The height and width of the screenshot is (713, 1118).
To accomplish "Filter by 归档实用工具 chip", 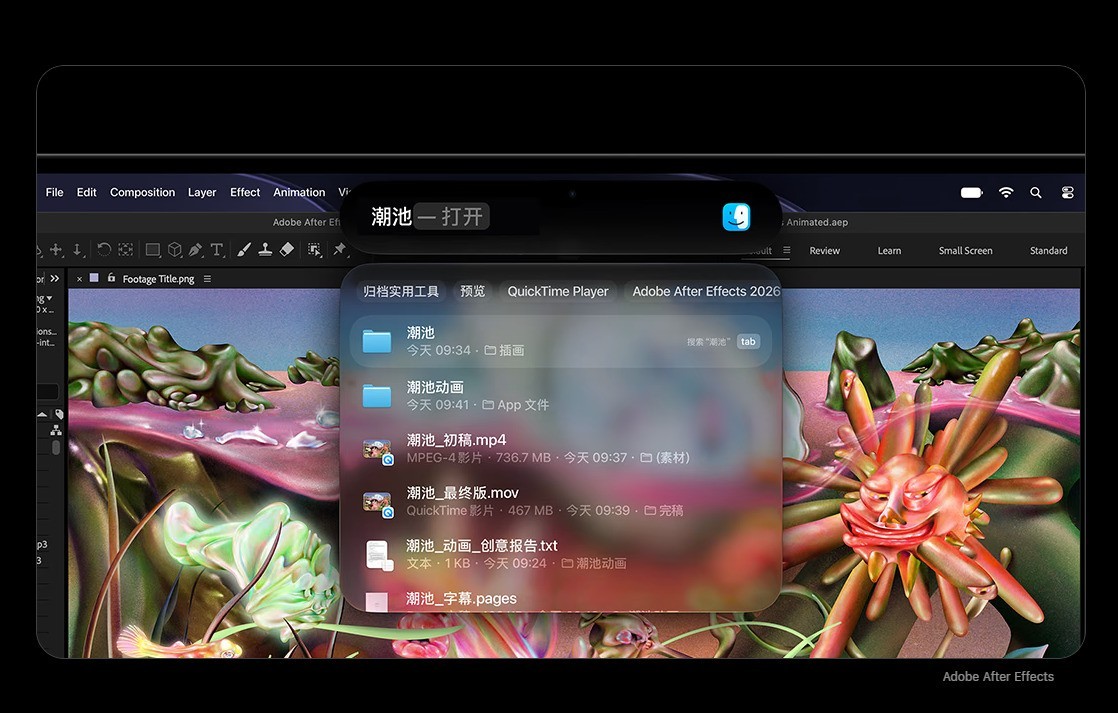I will coord(401,291).
